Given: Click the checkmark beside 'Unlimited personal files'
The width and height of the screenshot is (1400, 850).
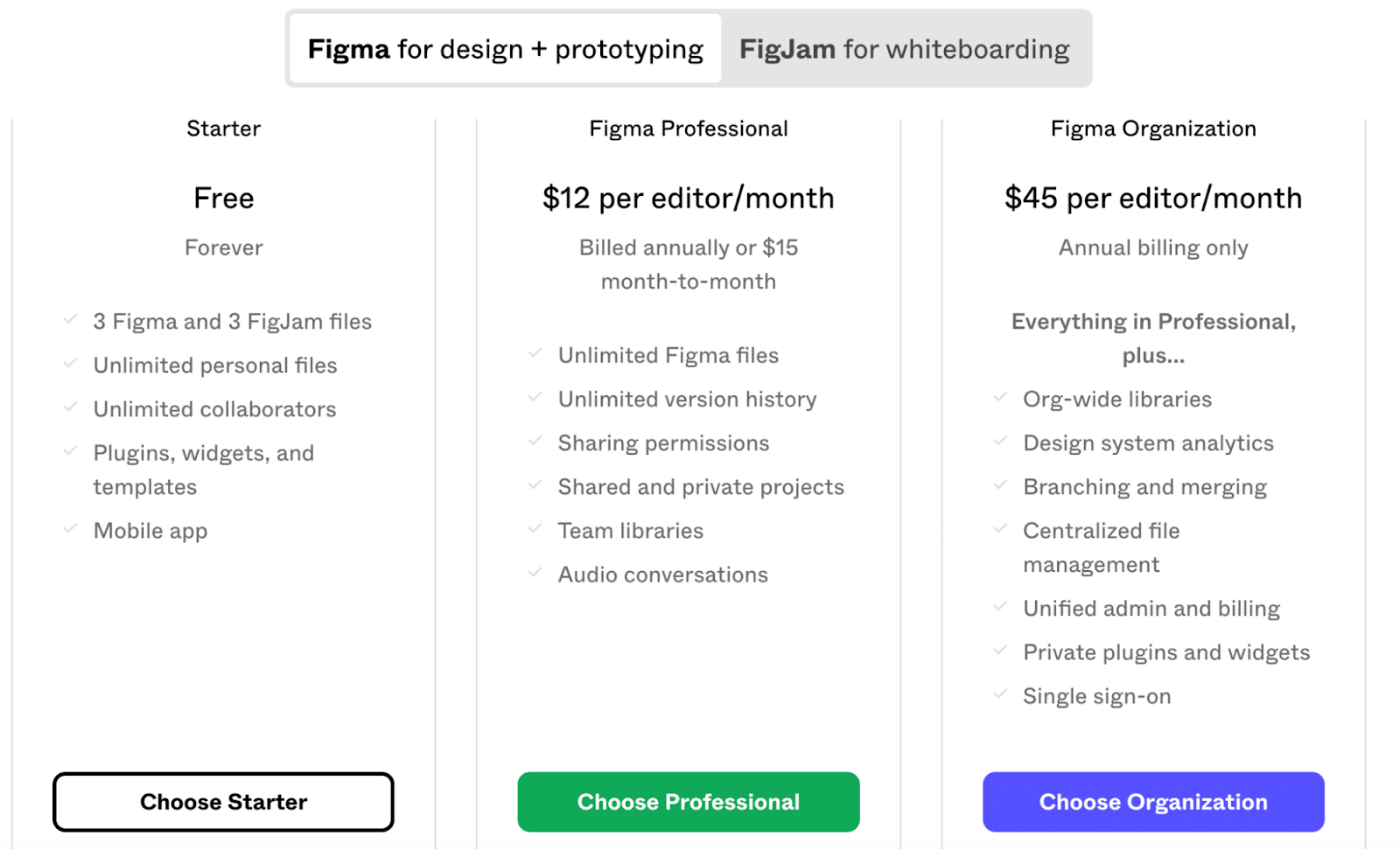Looking at the screenshot, I should click(71, 363).
